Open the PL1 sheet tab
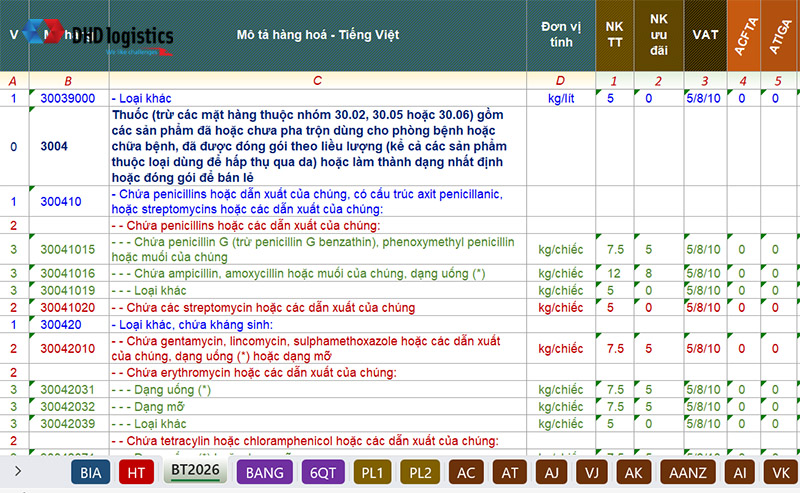Screen dimensions: 800x493 372,473
